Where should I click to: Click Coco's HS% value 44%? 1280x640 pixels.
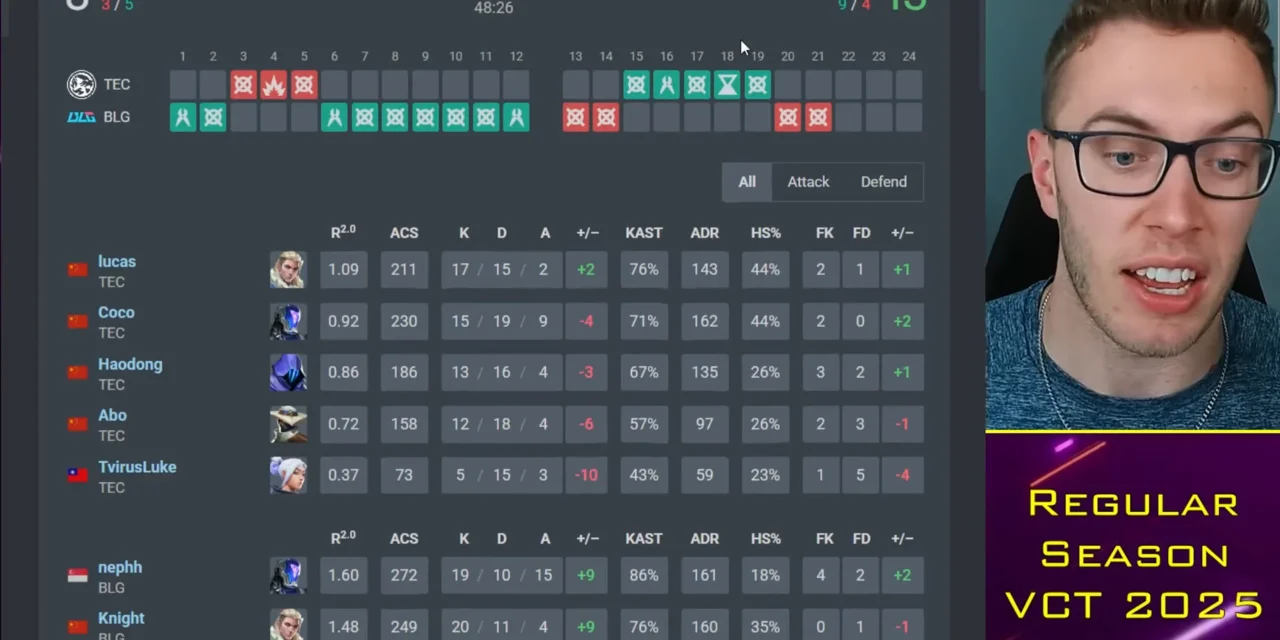point(765,321)
